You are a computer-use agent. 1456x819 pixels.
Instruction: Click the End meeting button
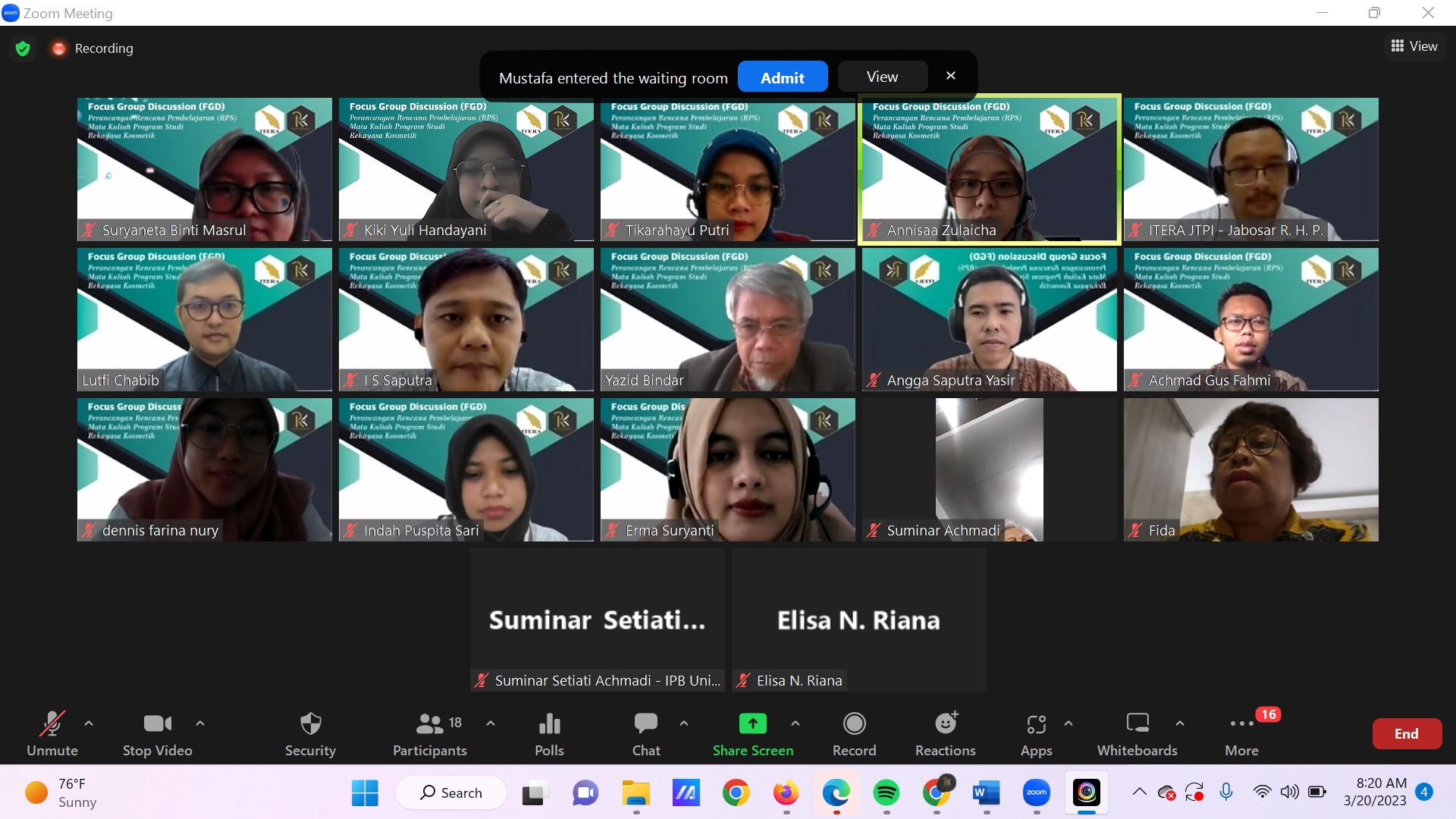tap(1405, 734)
